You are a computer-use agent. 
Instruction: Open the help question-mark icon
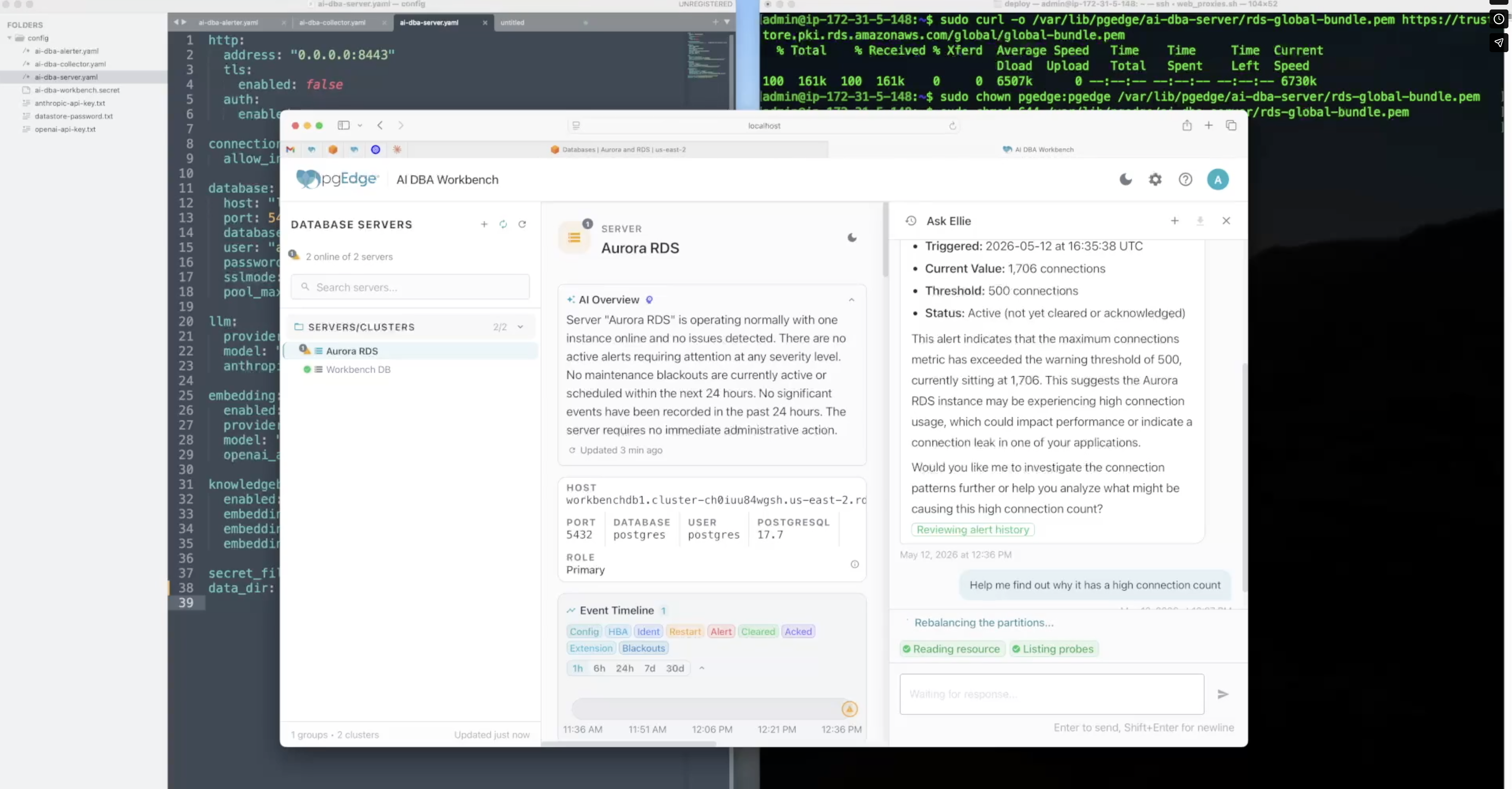[x=1186, y=180]
